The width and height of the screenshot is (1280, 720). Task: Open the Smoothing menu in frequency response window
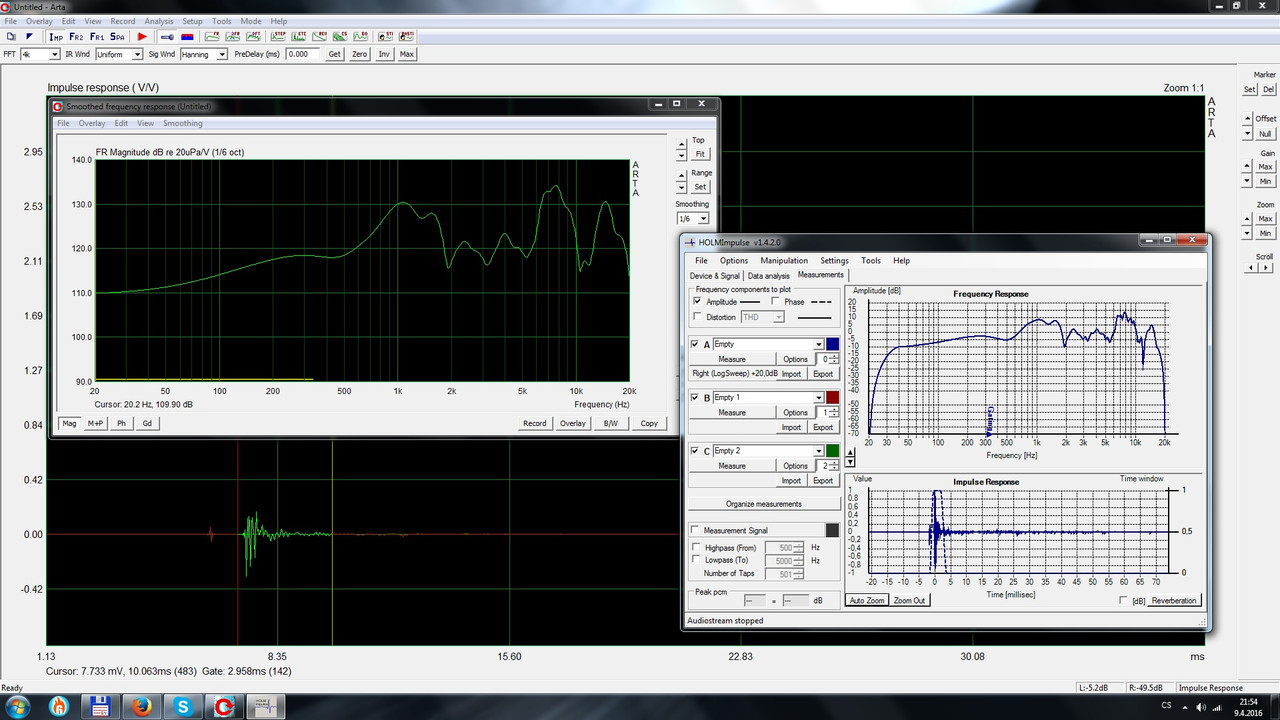(183, 123)
